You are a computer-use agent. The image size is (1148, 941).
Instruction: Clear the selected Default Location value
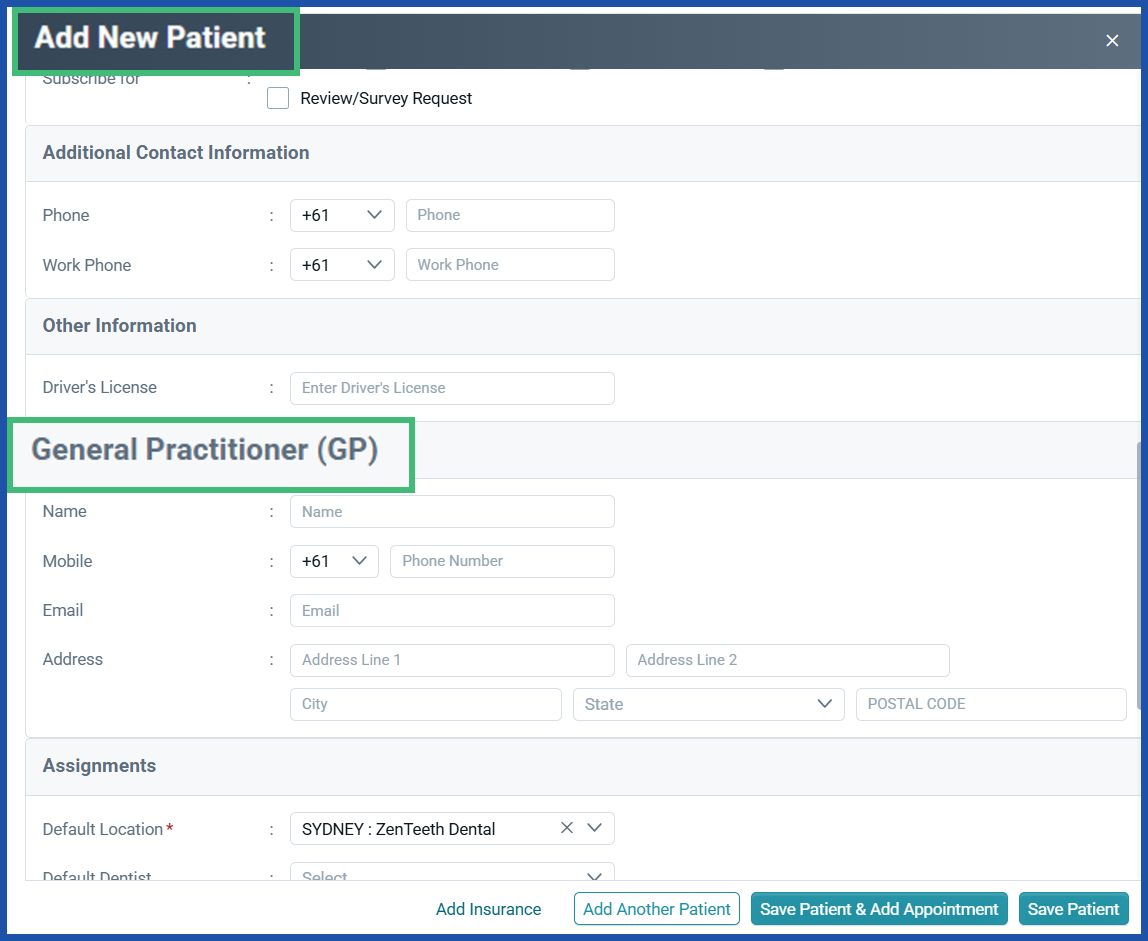(x=566, y=828)
